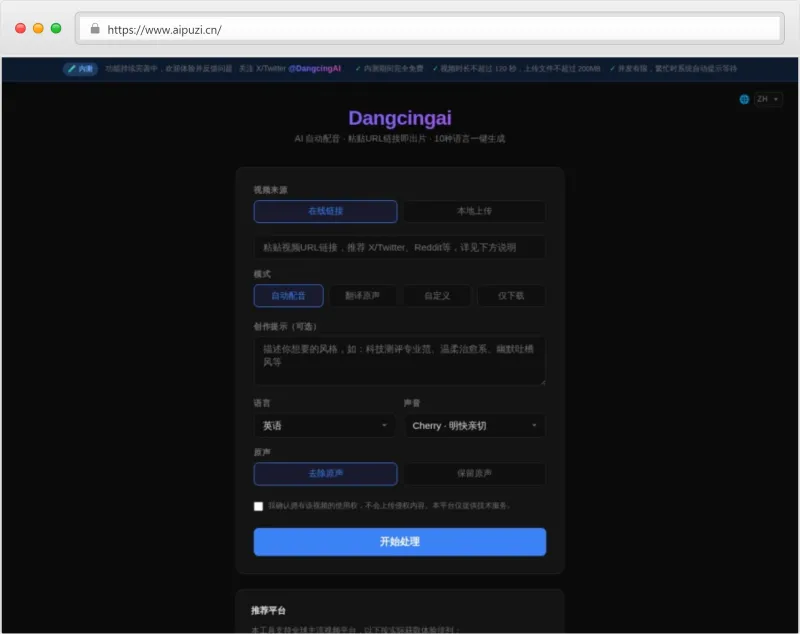Click the video URL input field
This screenshot has height=634, width=800.
click(x=399, y=246)
